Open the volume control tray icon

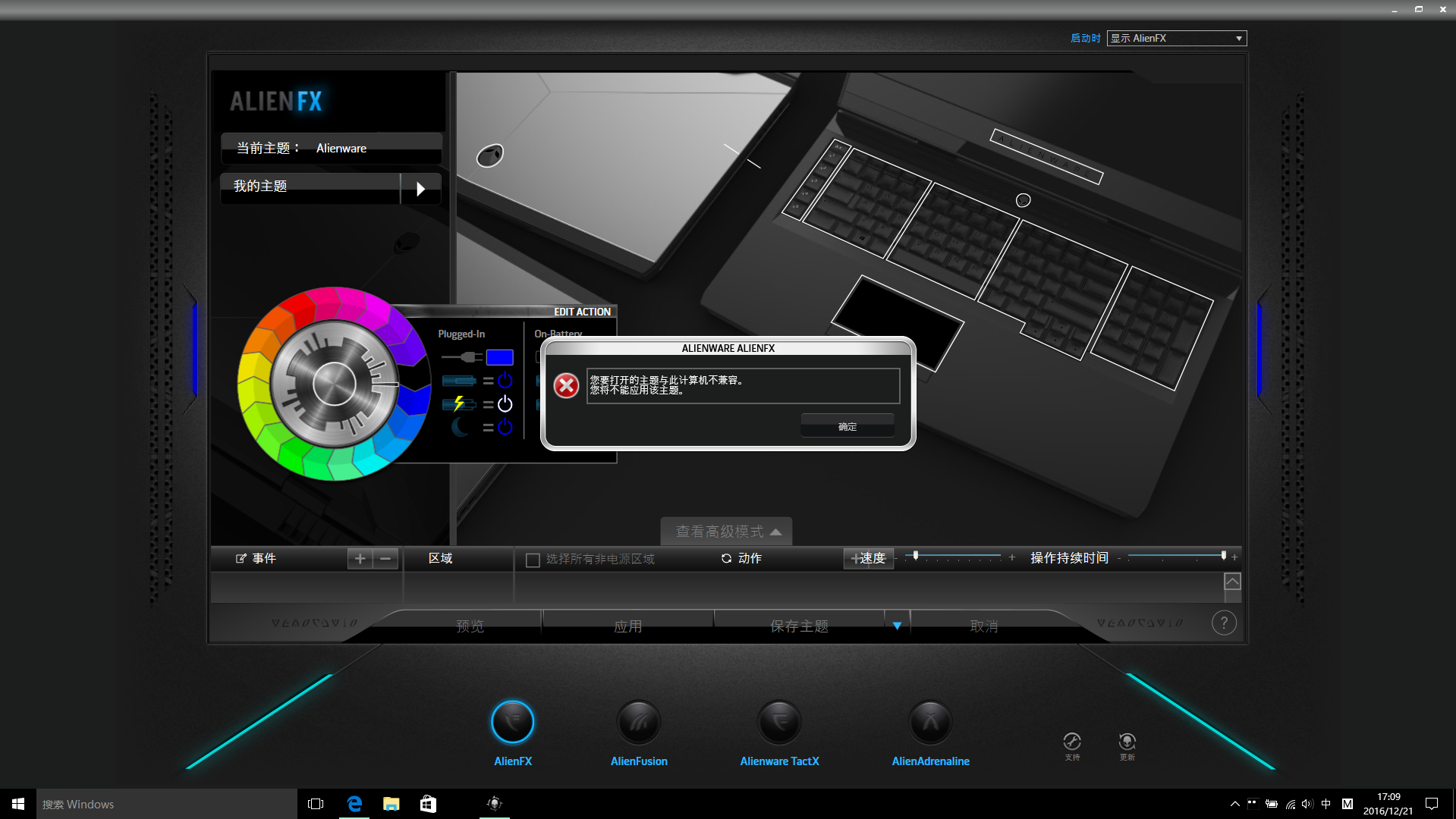[x=1307, y=804]
